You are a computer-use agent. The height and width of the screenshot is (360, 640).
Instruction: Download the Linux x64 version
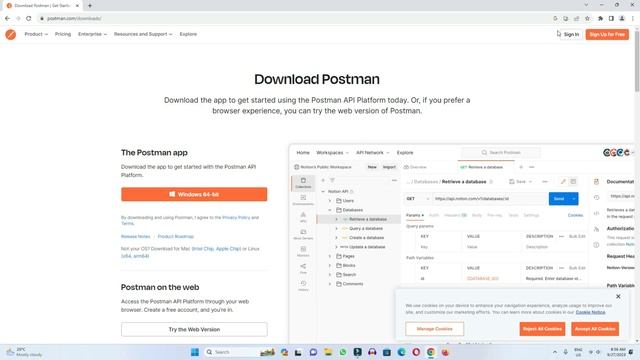click(126, 256)
